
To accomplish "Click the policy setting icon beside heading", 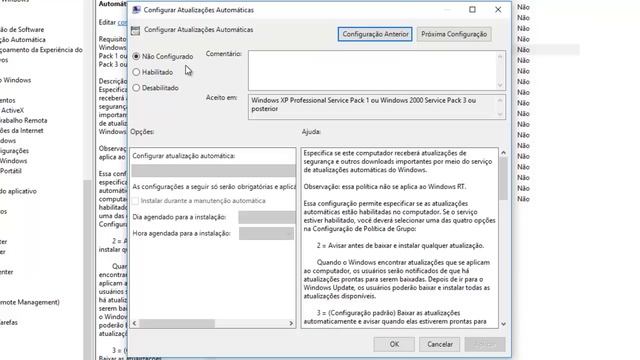I will pyautogui.click(x=136, y=30).
